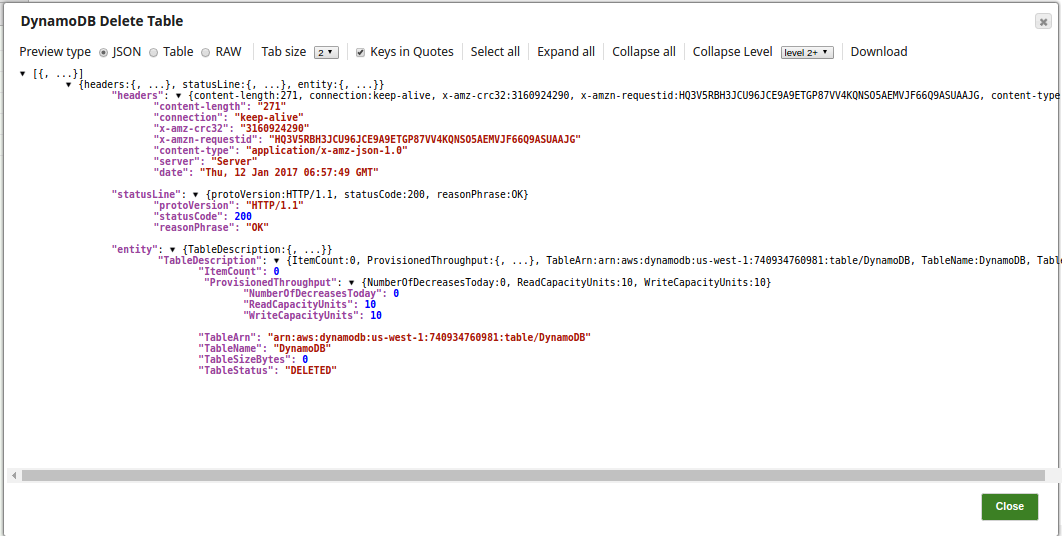
Task: Click the date value "Thu, 12 Jan 2017 06:57:49 GMT"
Action: point(289,172)
